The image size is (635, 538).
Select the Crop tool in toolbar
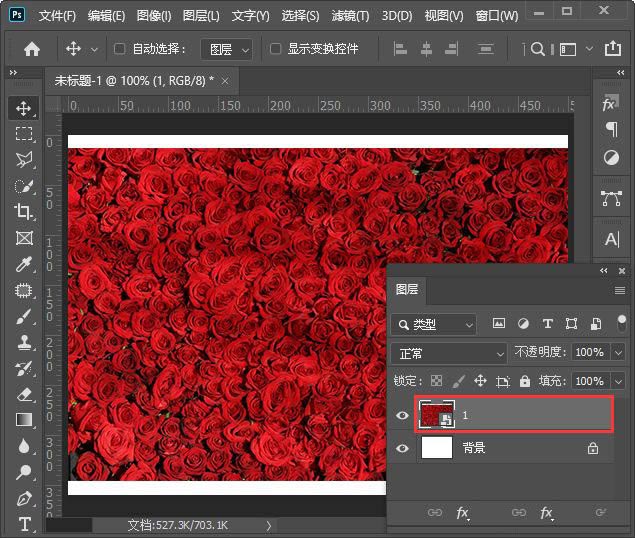point(24,212)
